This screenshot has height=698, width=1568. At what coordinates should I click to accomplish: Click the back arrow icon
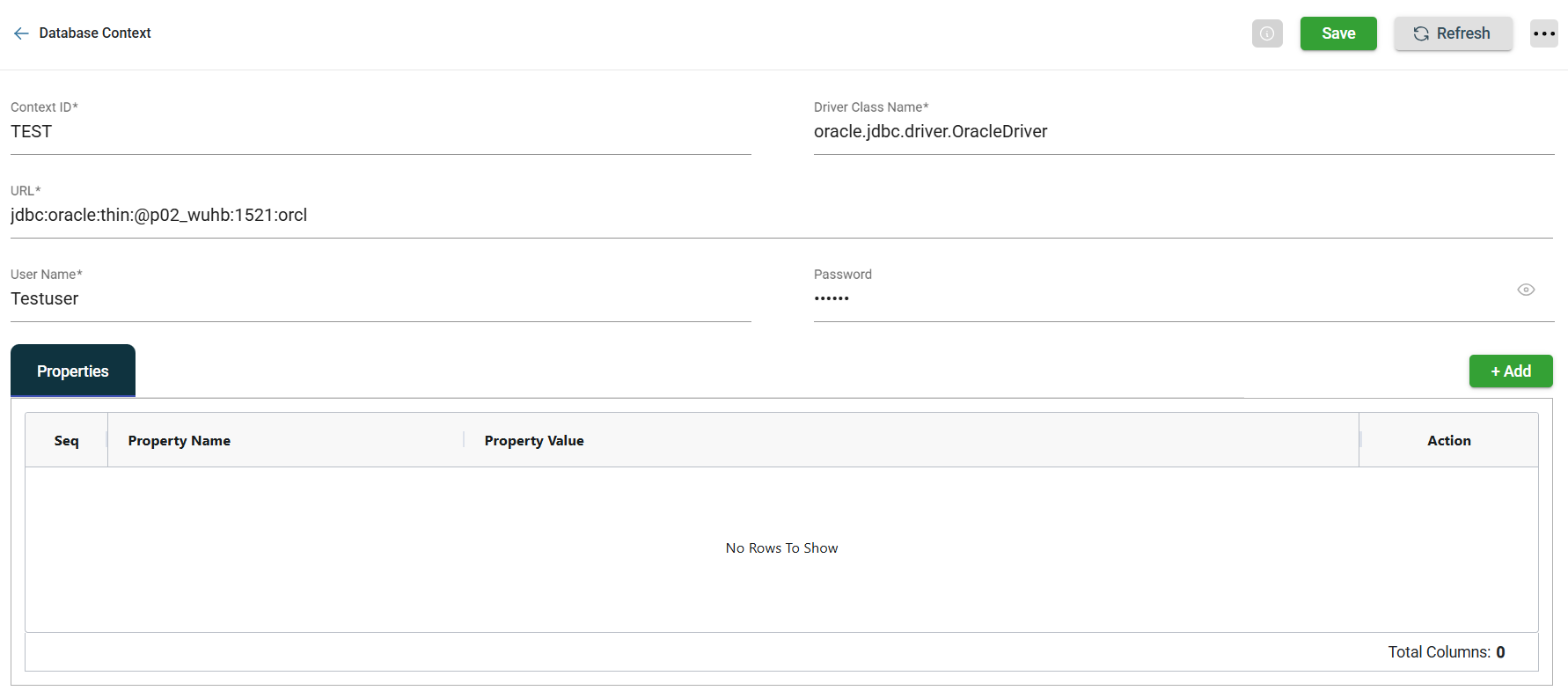(x=21, y=33)
